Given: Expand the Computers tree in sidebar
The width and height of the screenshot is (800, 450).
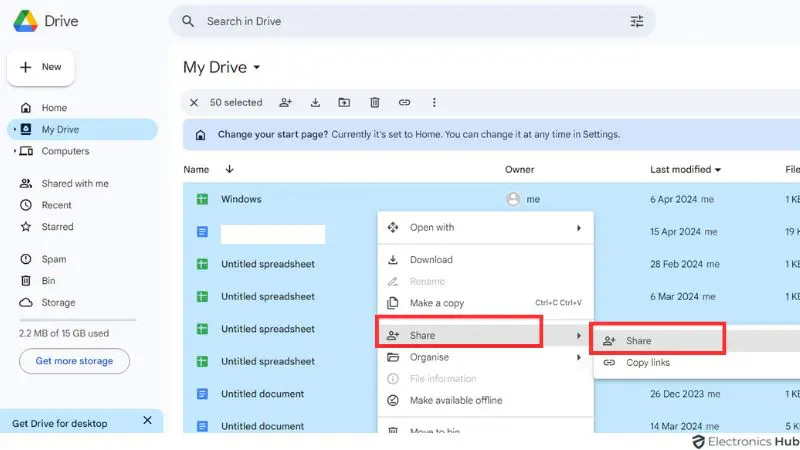Looking at the screenshot, I should pyautogui.click(x=14, y=151).
